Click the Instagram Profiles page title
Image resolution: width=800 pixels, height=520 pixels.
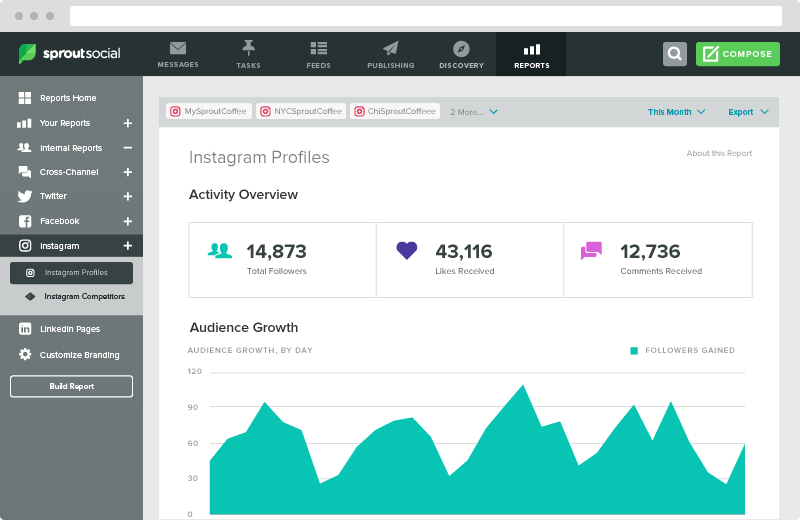(259, 157)
